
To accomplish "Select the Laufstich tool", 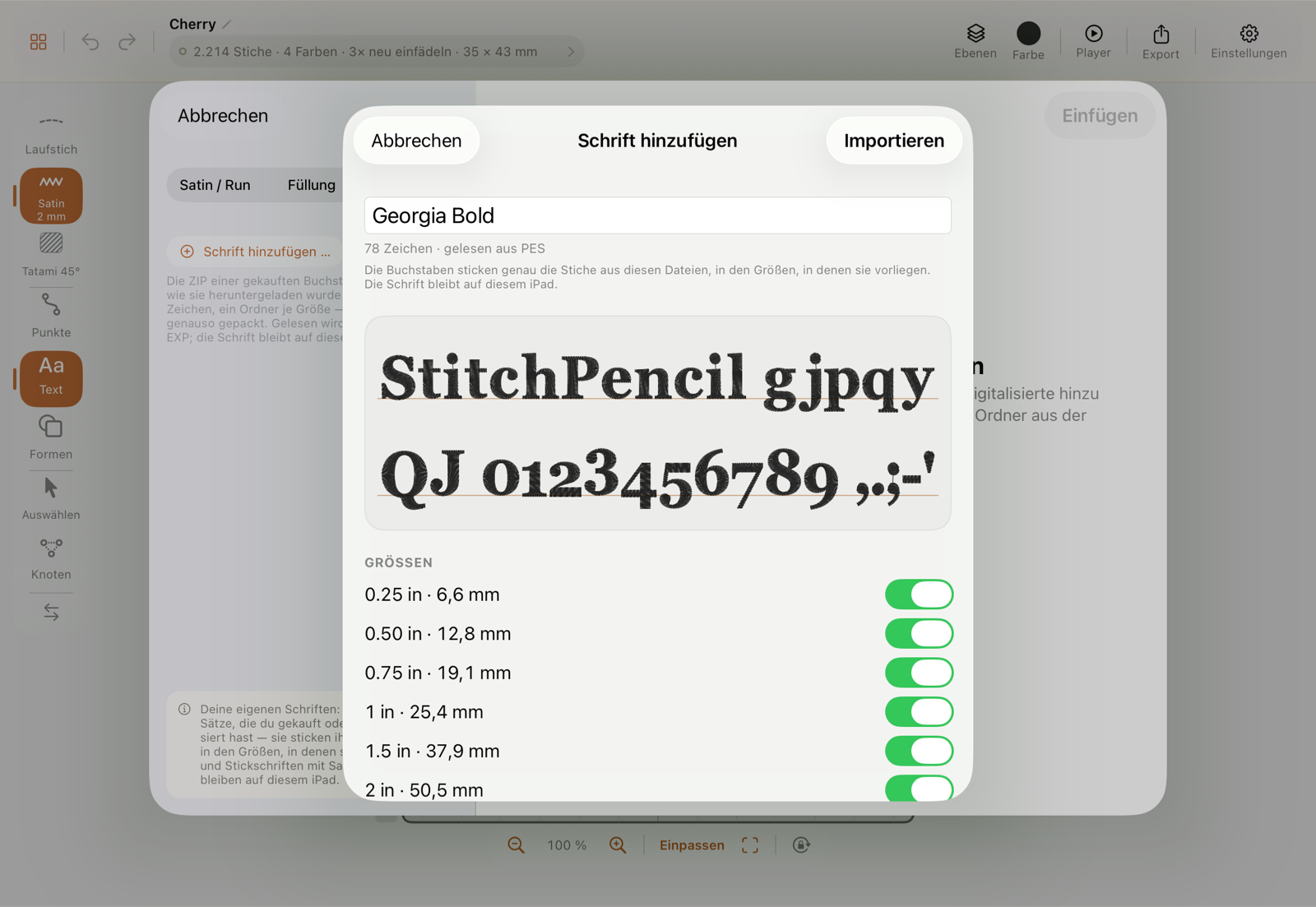I will [x=51, y=135].
